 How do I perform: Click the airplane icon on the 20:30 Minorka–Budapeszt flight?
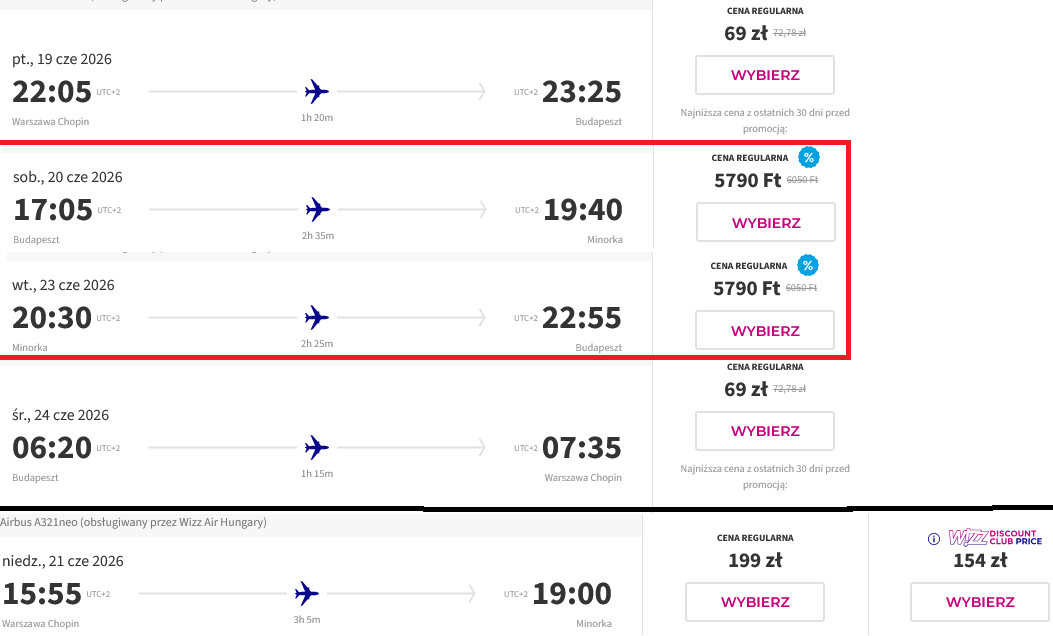(x=316, y=318)
